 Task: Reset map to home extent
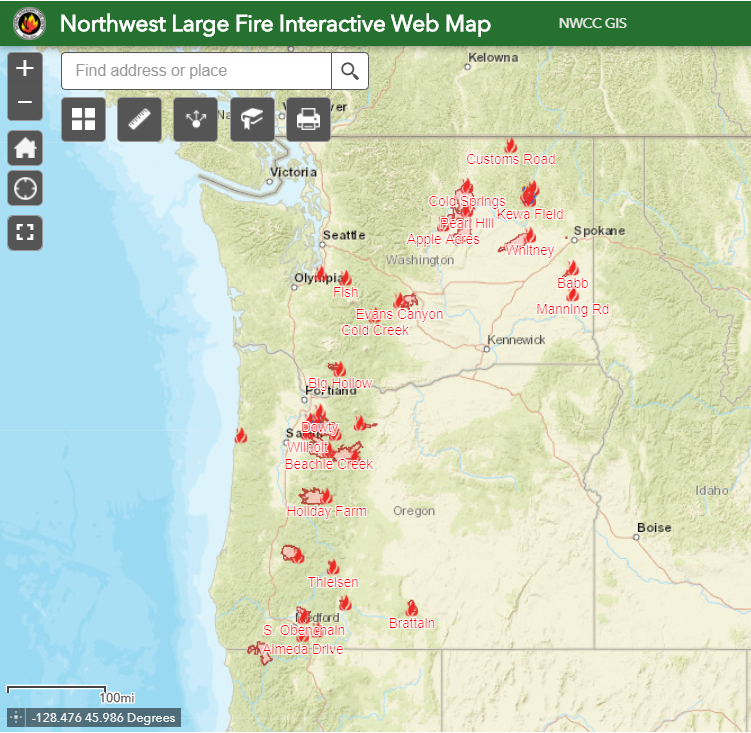(25, 148)
